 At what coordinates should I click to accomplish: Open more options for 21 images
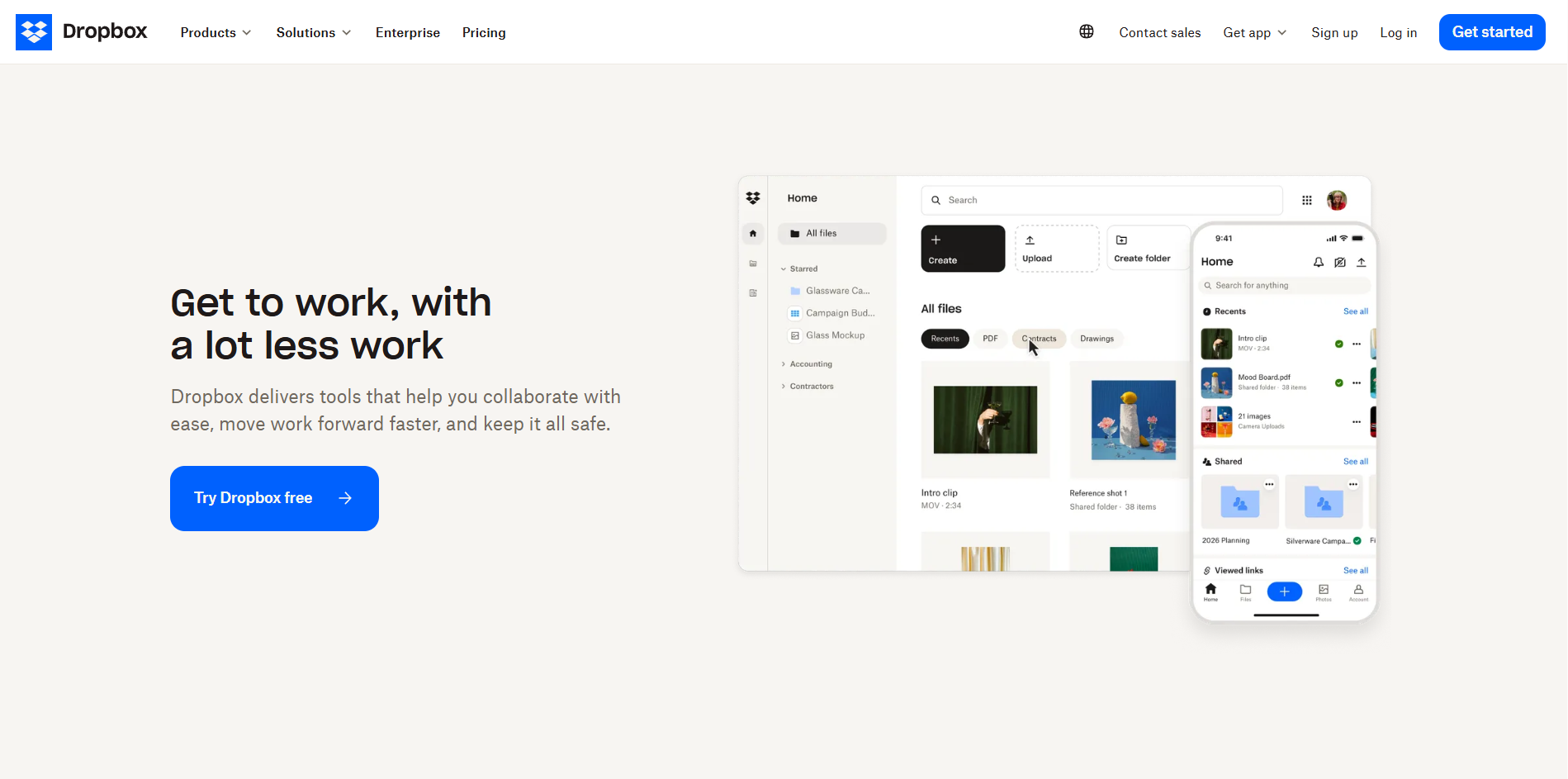click(1357, 421)
